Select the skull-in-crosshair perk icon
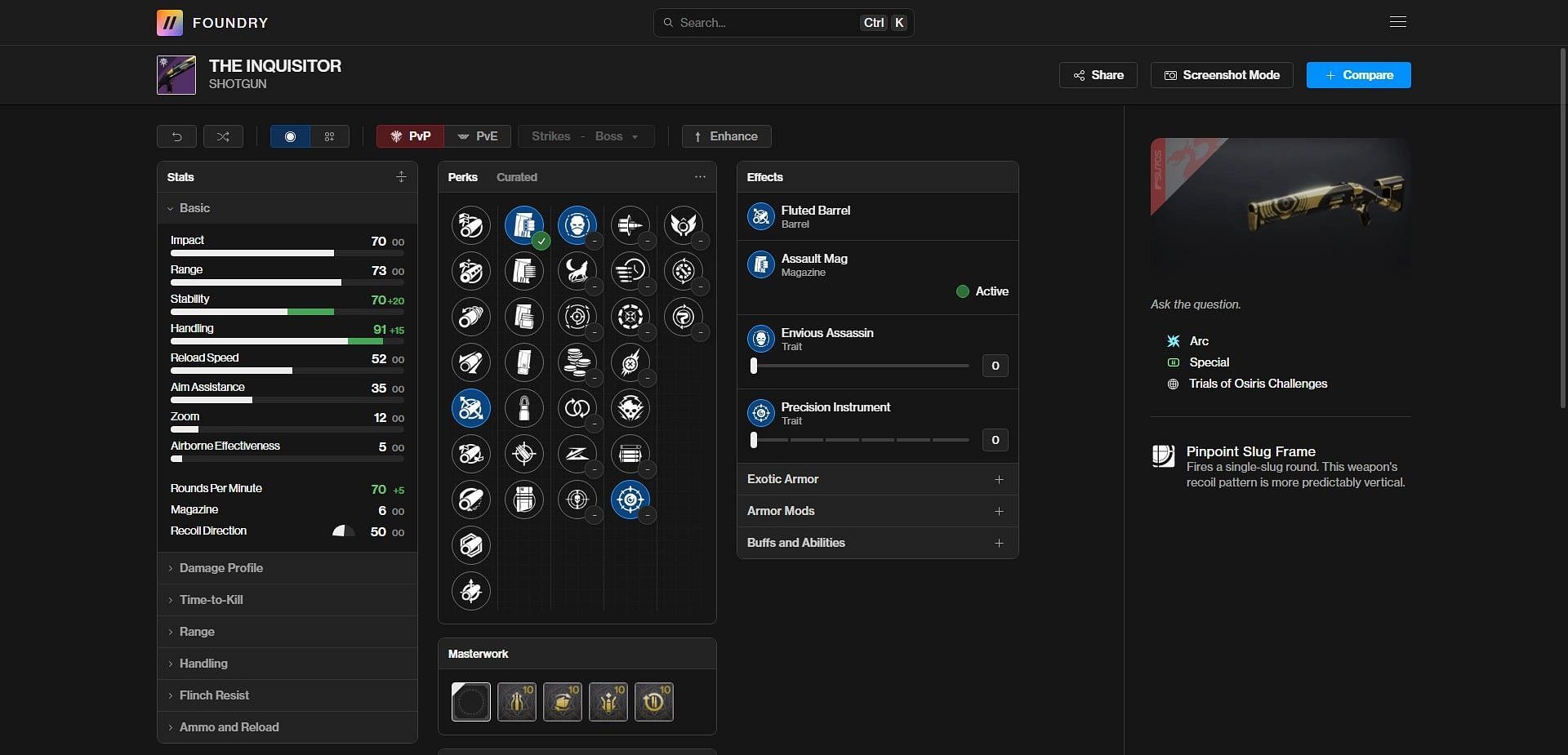The width and height of the screenshot is (1568, 755). click(x=577, y=499)
